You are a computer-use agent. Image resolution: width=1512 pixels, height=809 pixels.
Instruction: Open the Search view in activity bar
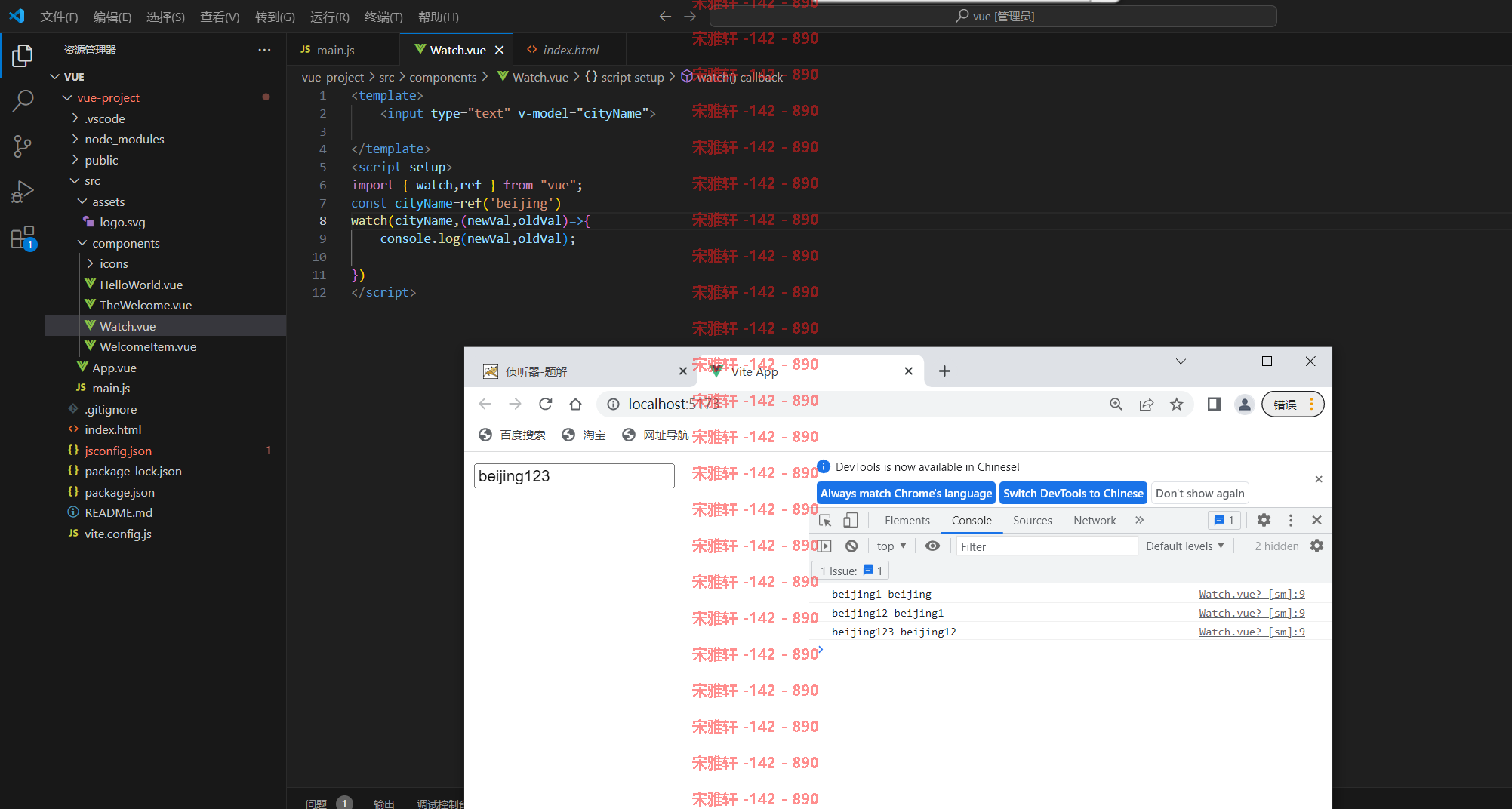pos(23,100)
